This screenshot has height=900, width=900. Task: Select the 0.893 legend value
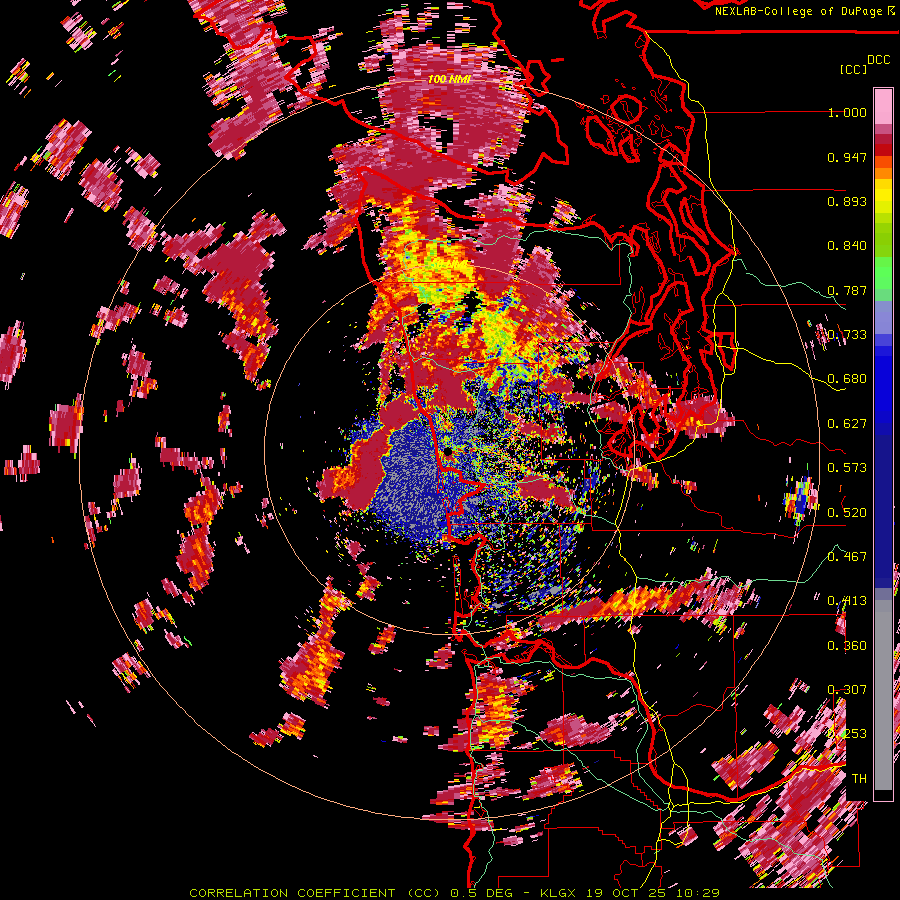pyautogui.click(x=847, y=201)
